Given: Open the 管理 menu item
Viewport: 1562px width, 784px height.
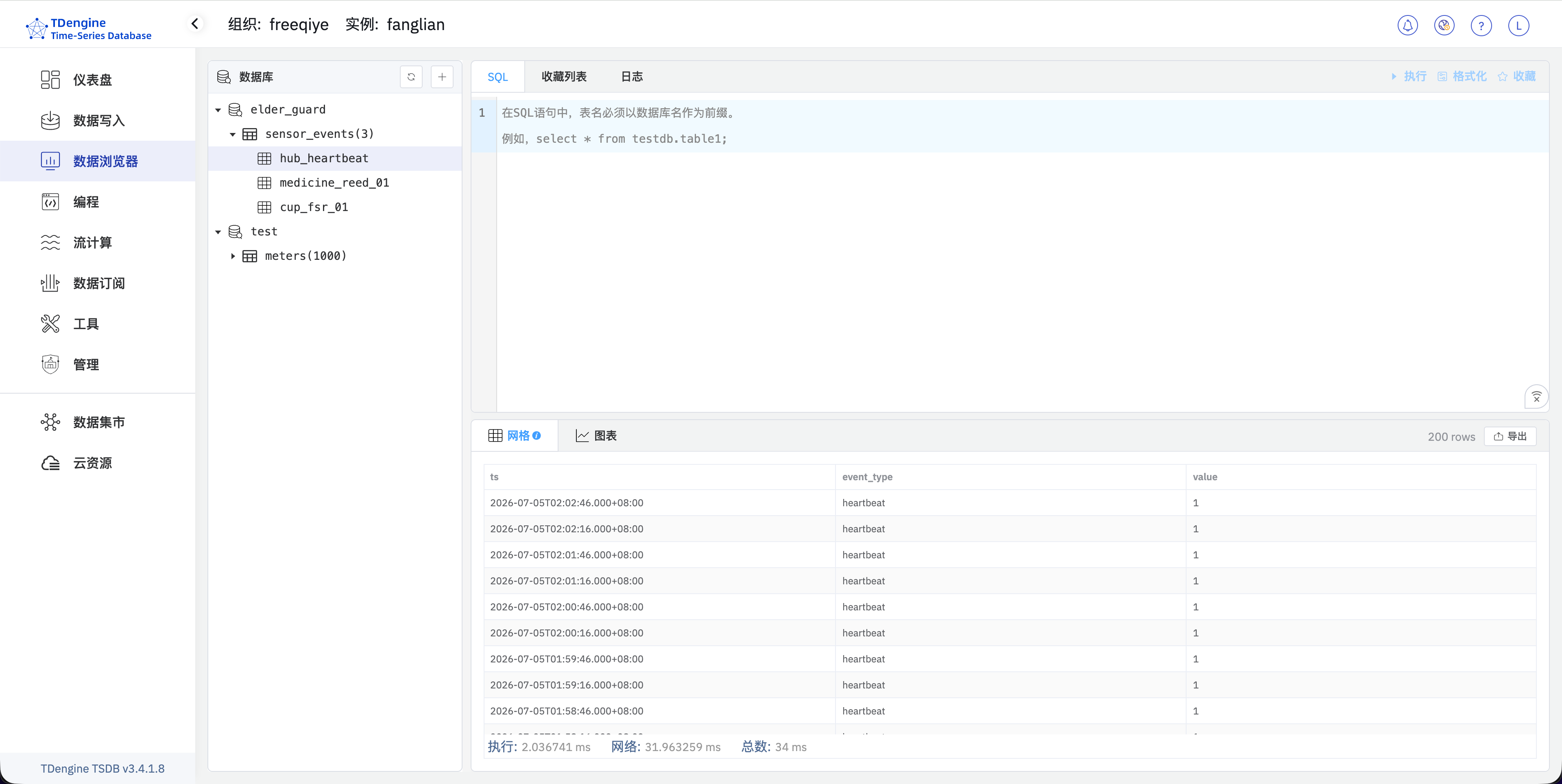Looking at the screenshot, I should pos(98,364).
